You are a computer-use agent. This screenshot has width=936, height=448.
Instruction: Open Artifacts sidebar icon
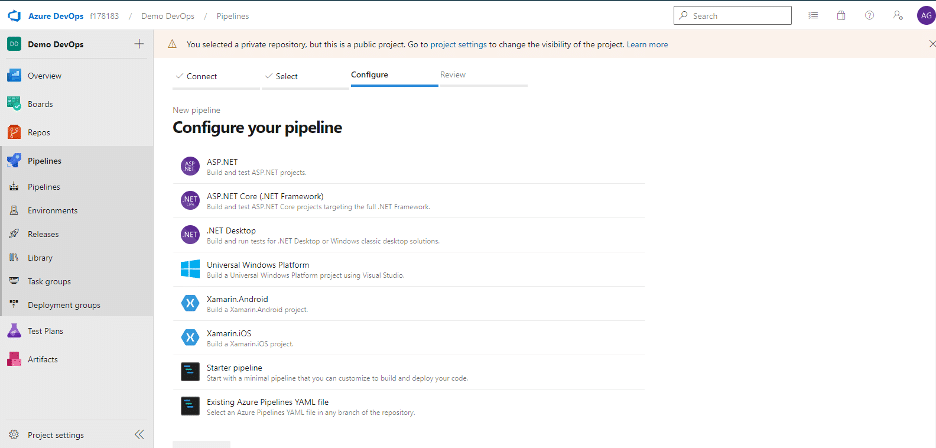coord(14,359)
